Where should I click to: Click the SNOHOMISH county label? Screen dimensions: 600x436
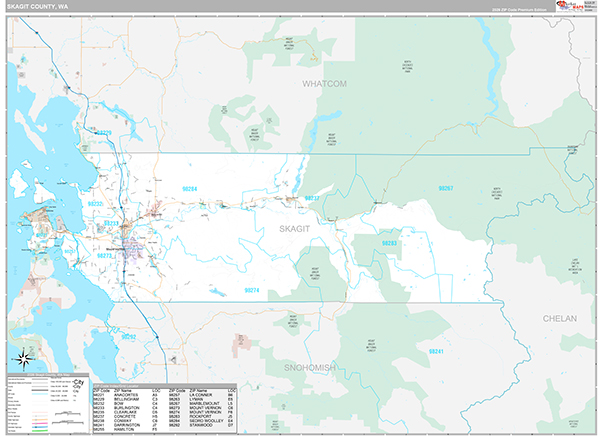(x=310, y=368)
